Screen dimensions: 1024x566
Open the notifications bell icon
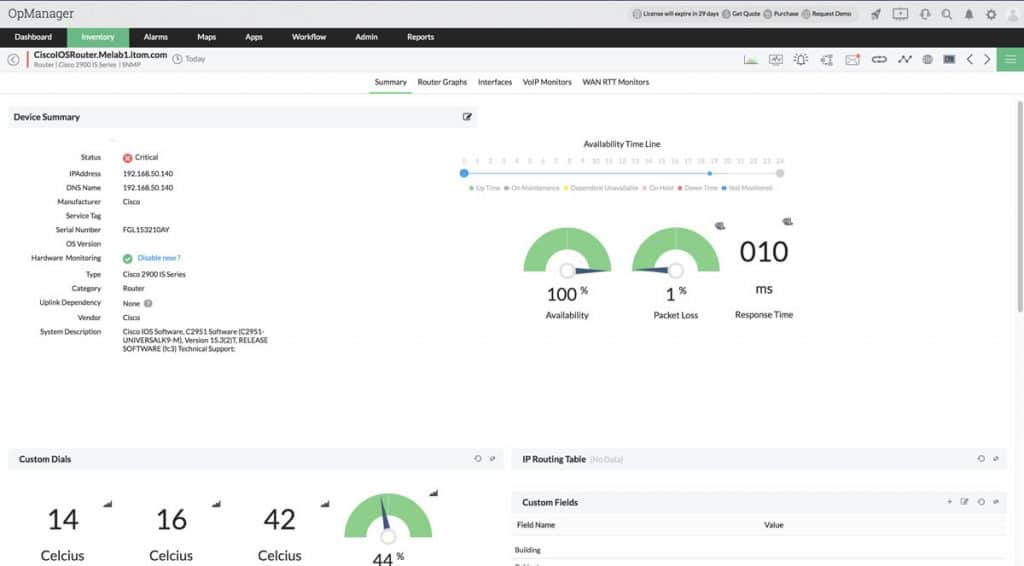point(969,14)
